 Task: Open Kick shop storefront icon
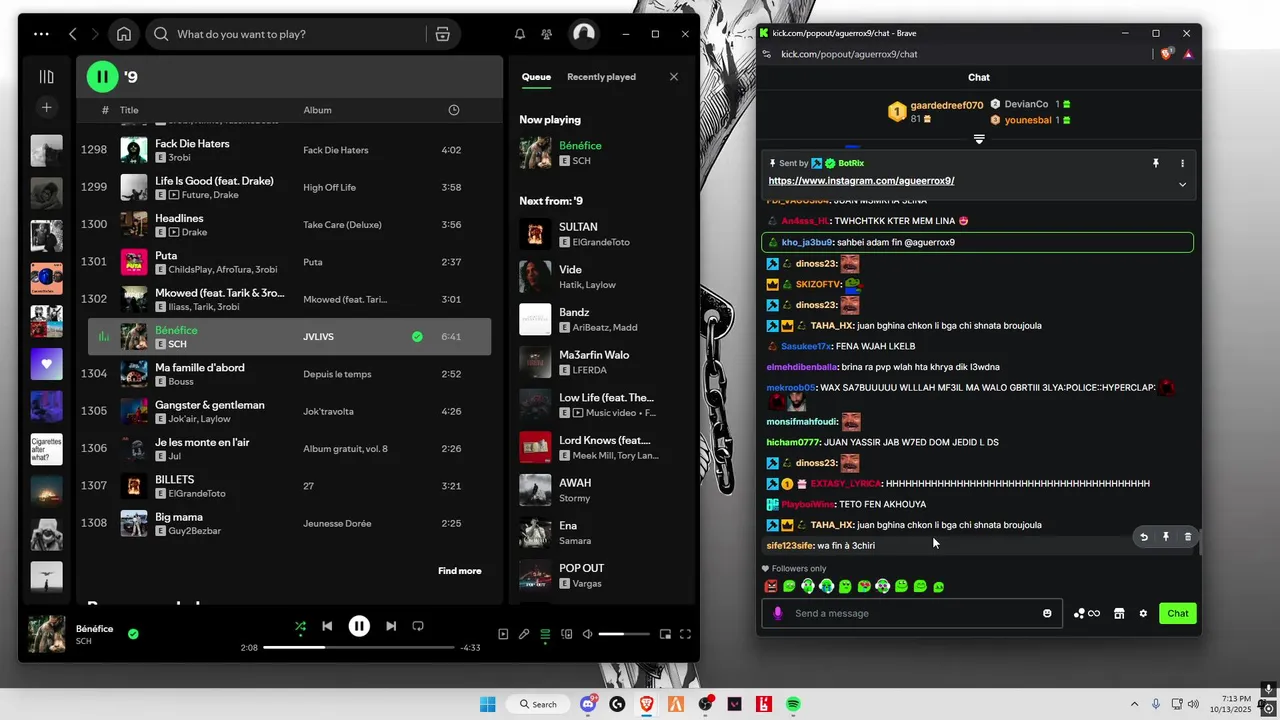1119,613
